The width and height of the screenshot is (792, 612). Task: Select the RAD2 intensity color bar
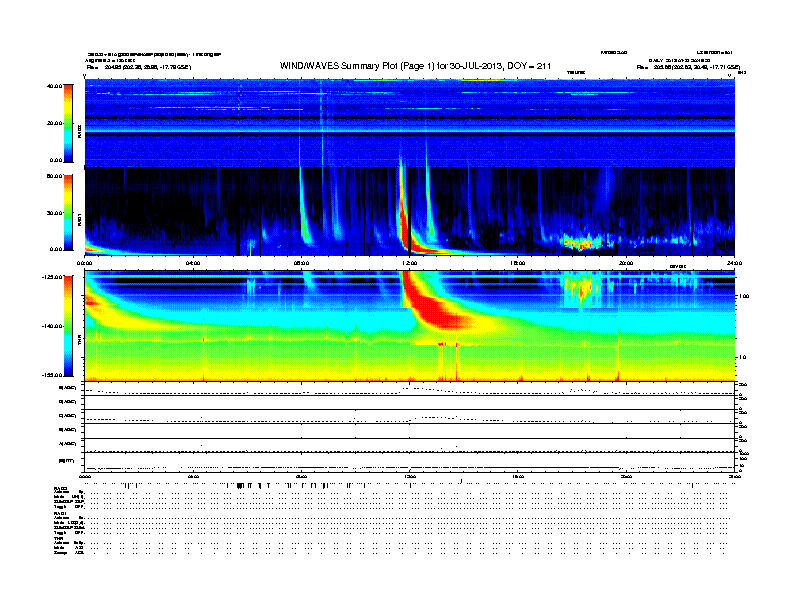[68, 123]
